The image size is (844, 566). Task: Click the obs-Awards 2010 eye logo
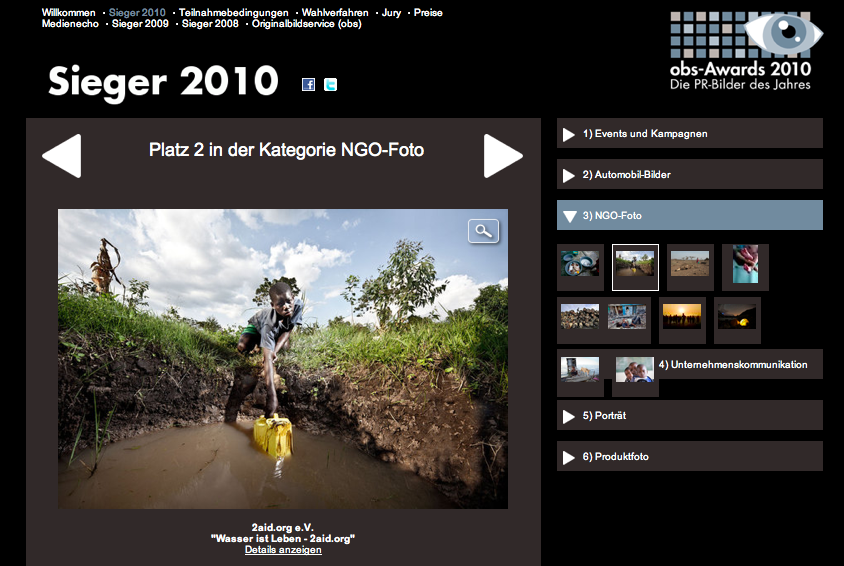(745, 51)
